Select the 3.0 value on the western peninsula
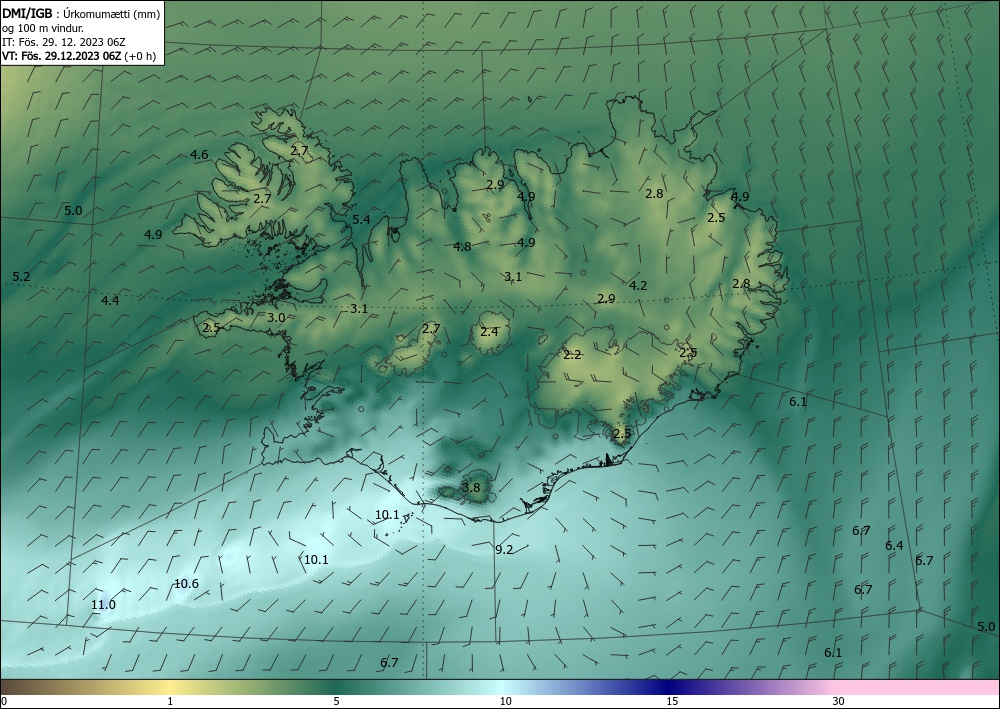Image resolution: width=1000 pixels, height=709 pixels. [276, 318]
